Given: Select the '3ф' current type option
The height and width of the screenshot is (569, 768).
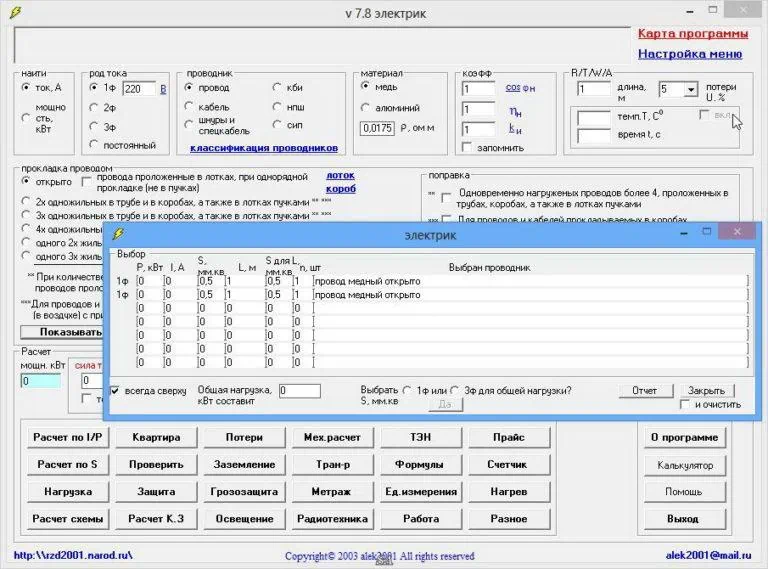Looking at the screenshot, I should pos(94,126).
